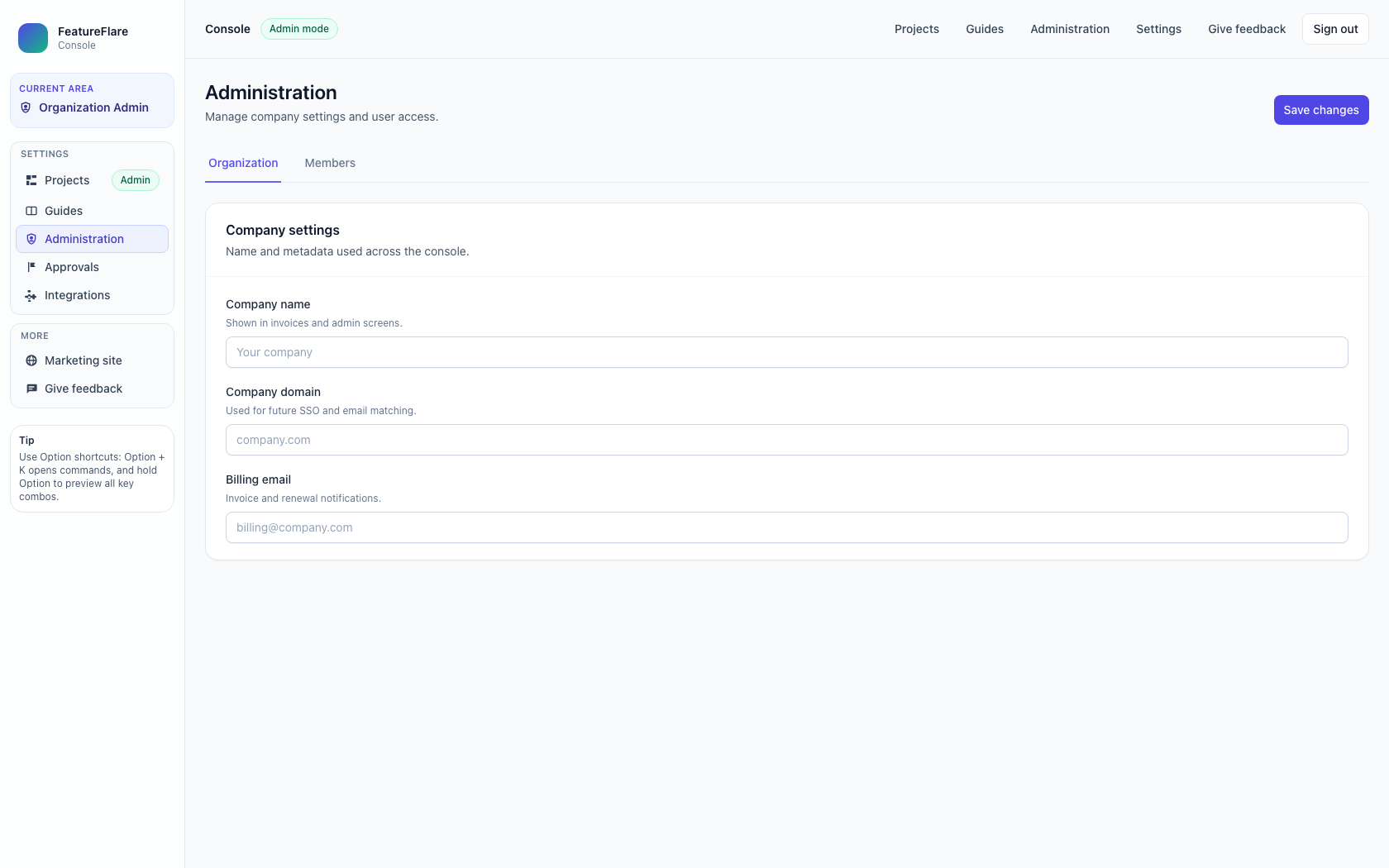Open Marketing site link in sidebar
The height and width of the screenshot is (868, 1389).
(92, 360)
